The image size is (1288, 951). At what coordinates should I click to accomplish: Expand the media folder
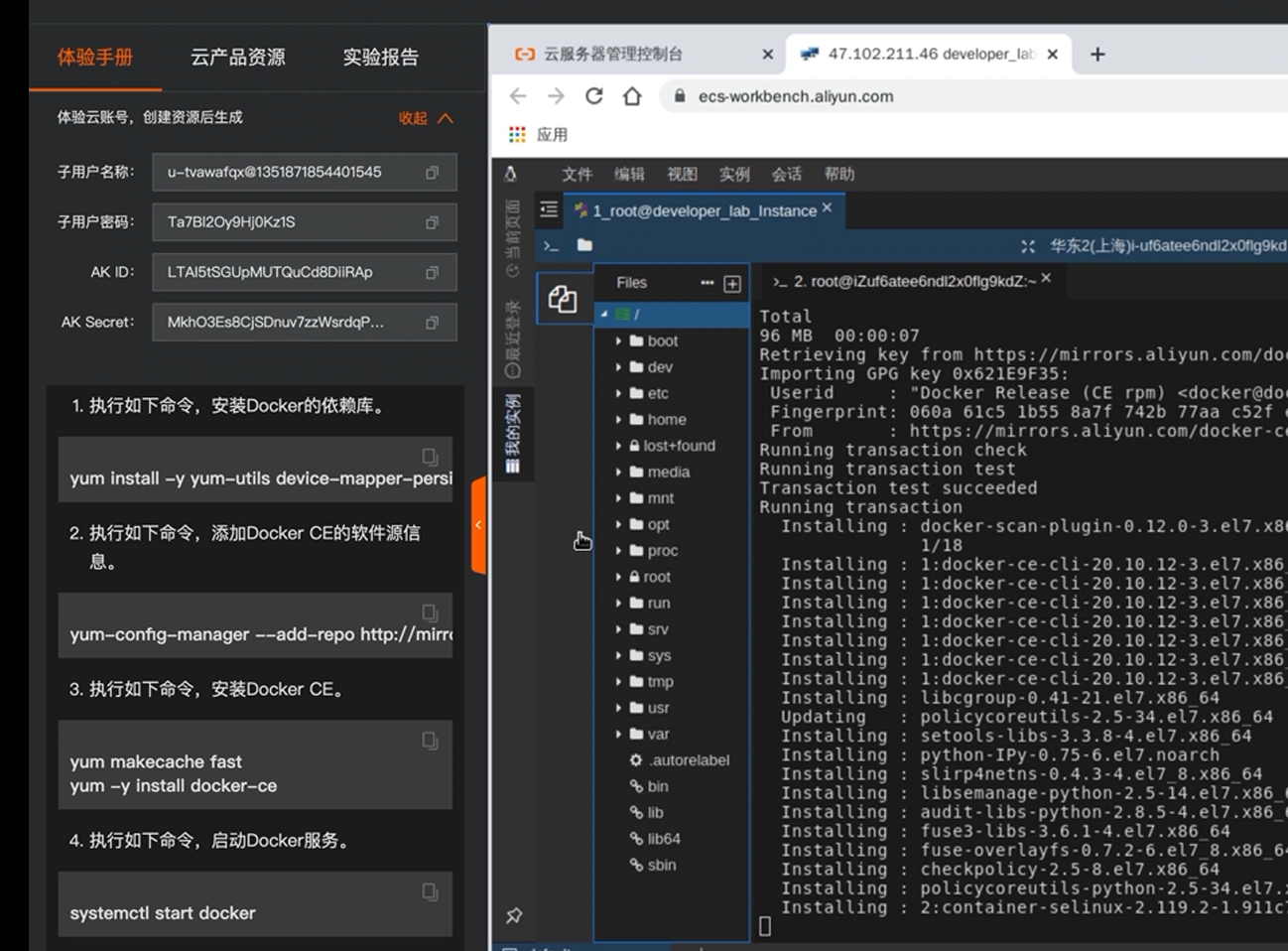tap(618, 473)
